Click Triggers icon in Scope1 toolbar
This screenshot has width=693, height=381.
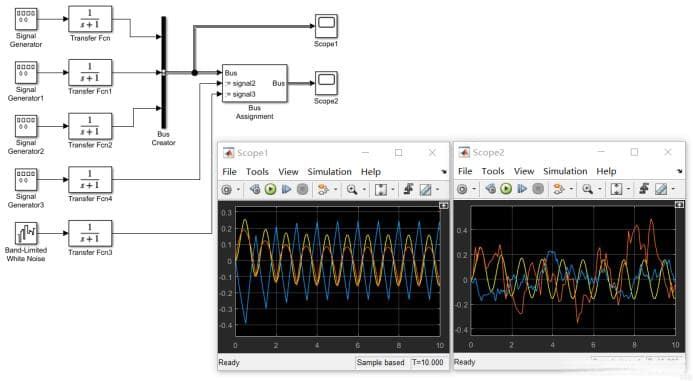coord(408,190)
